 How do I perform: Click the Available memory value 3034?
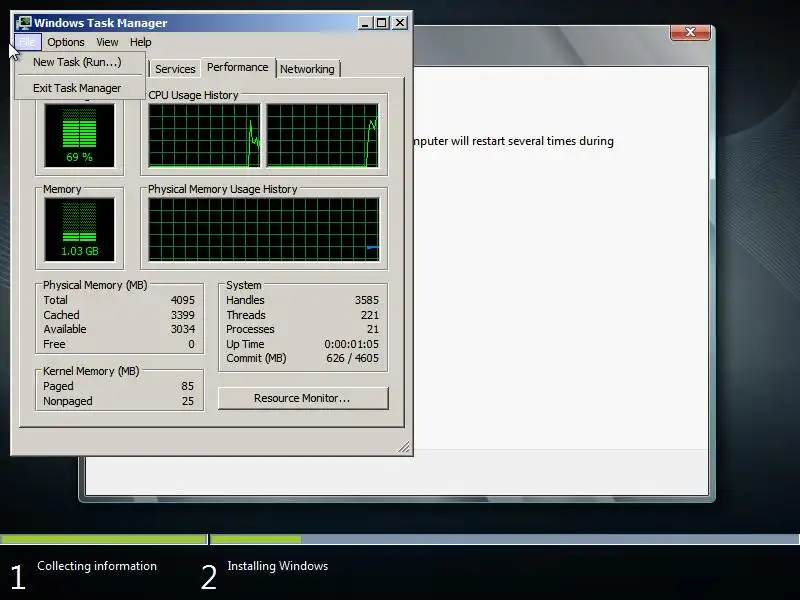click(x=183, y=329)
